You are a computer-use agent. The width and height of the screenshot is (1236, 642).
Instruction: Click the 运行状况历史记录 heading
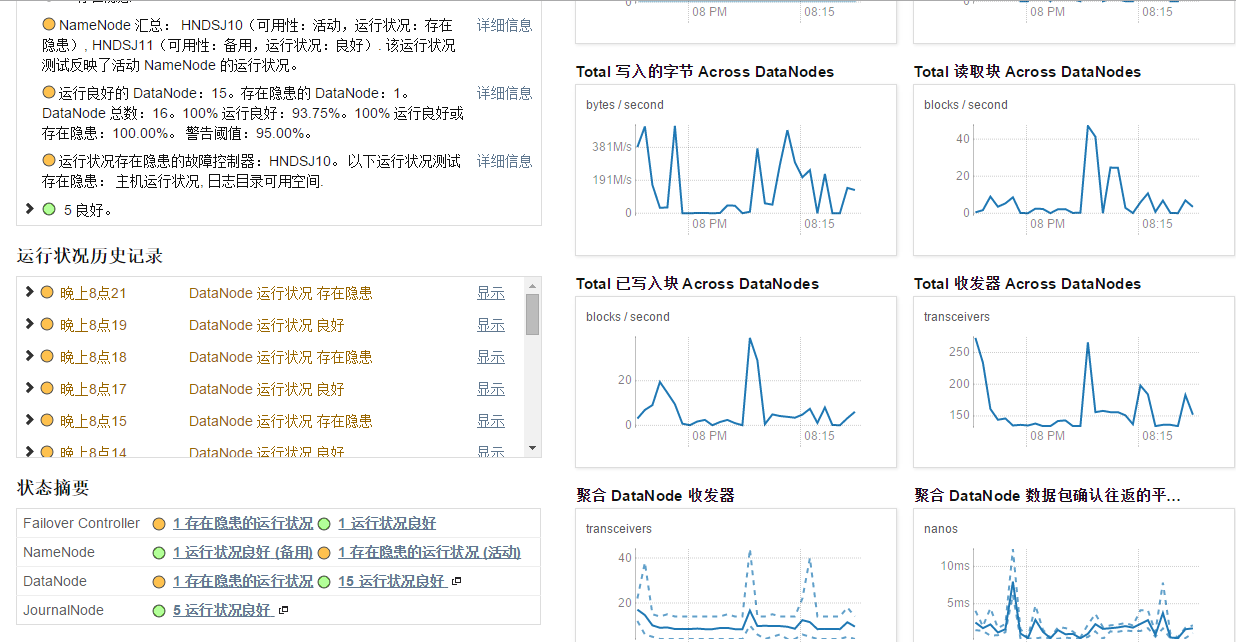point(90,256)
